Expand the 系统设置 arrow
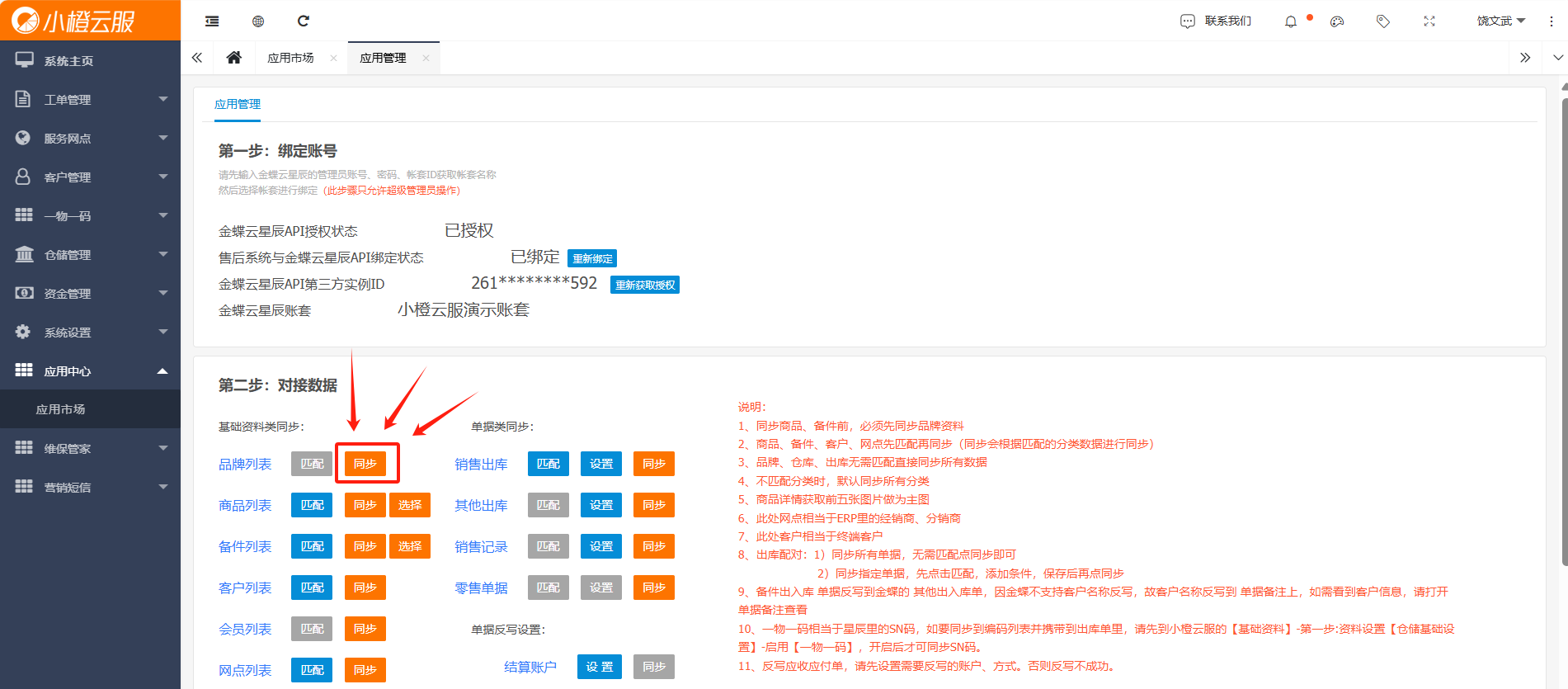Viewport: 1568px width, 689px height. (x=162, y=332)
